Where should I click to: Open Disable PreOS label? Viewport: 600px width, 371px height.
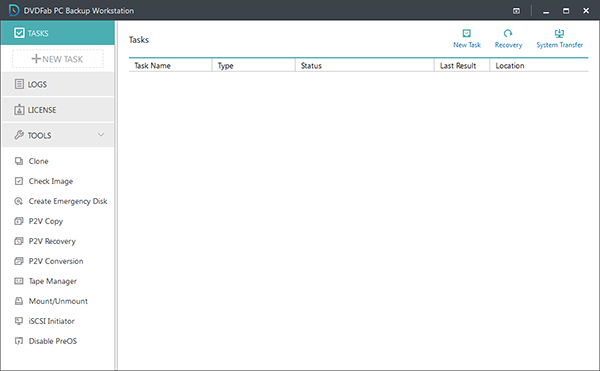53,341
